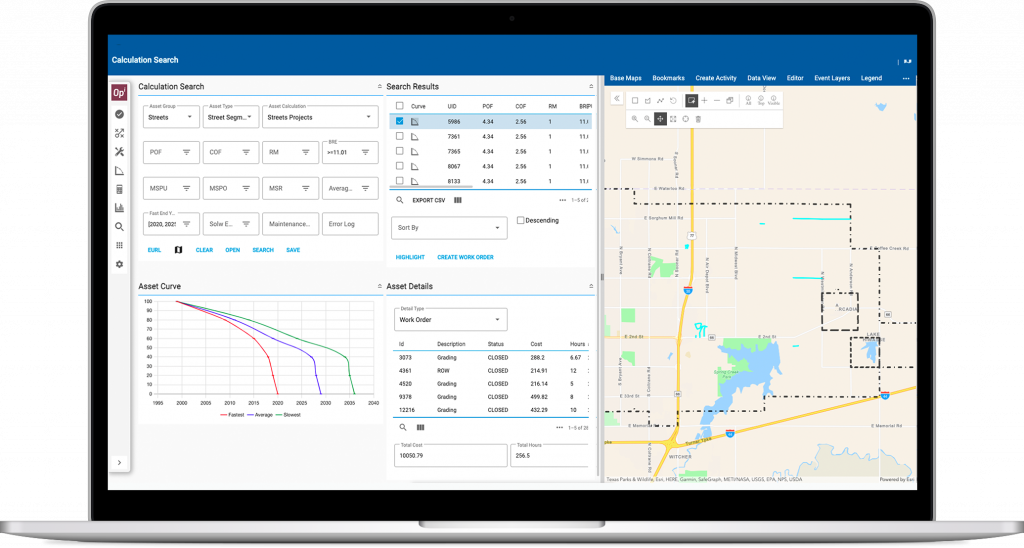Screen dimensions: 1024x548
Task: Click the Total Cost field
Action: (450, 456)
